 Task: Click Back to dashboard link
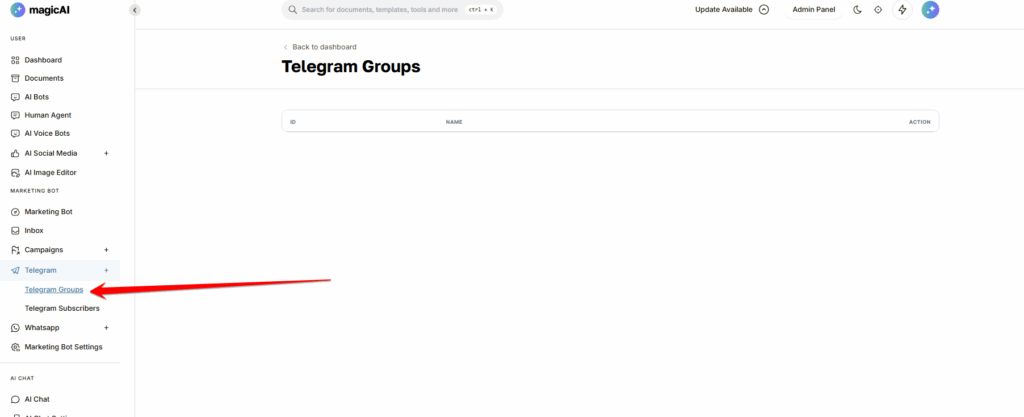319,47
